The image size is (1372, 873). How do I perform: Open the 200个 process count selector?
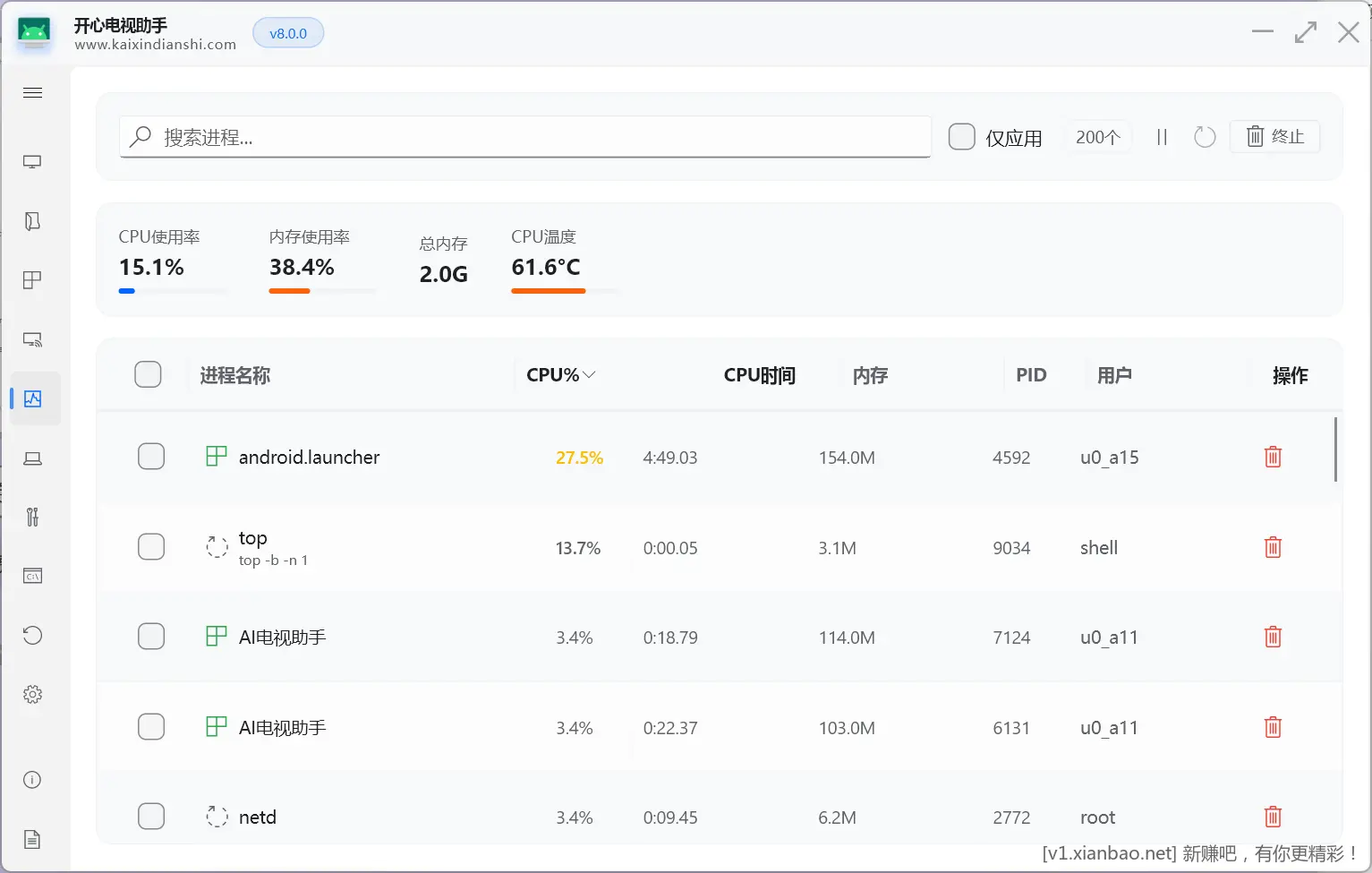1098,136
